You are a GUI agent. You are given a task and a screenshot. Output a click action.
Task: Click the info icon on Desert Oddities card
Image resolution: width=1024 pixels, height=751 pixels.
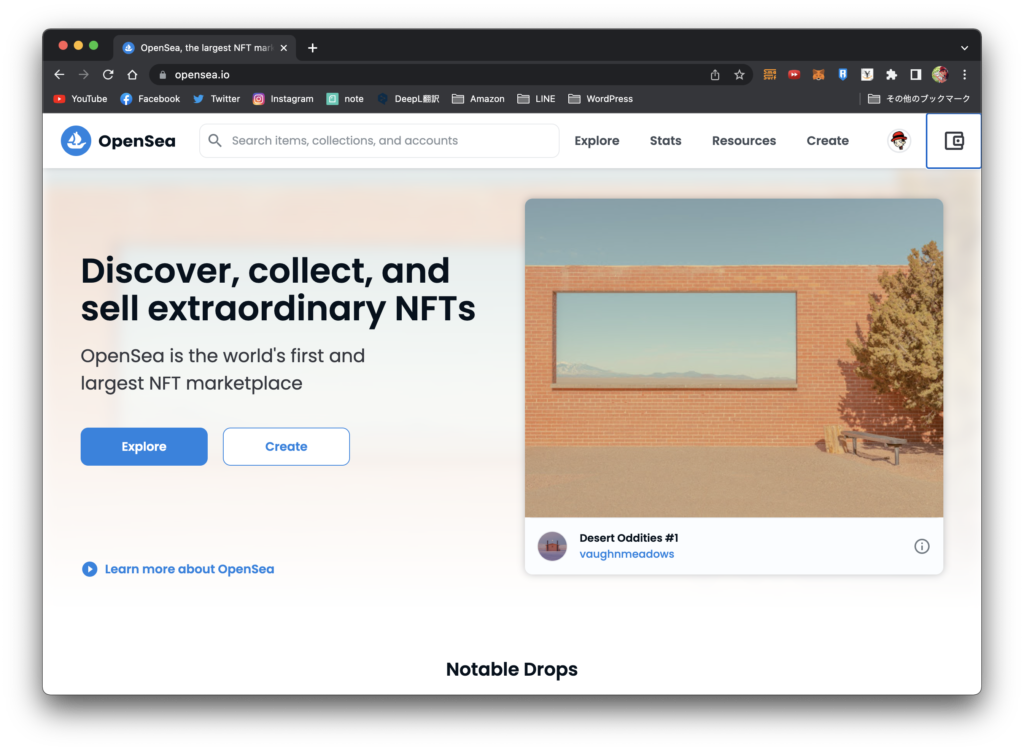tap(921, 546)
